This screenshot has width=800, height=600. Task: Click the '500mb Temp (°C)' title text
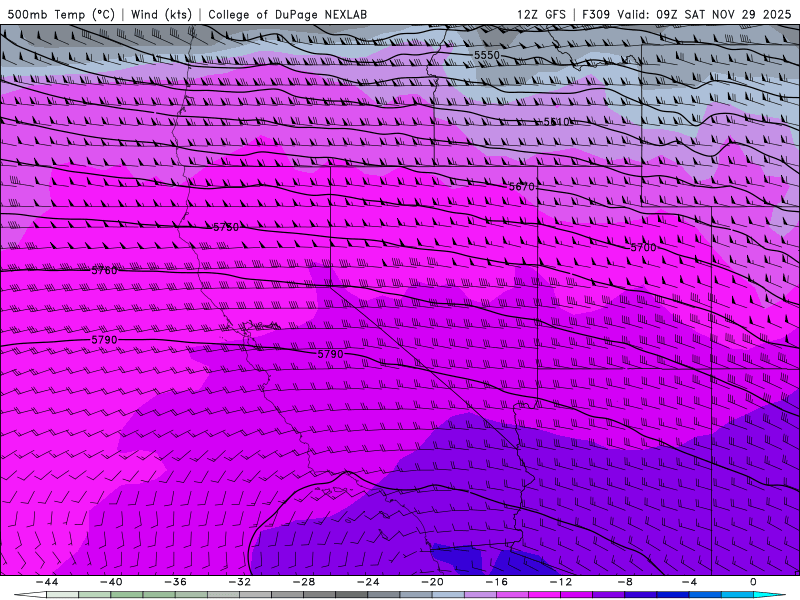[x=61, y=14]
